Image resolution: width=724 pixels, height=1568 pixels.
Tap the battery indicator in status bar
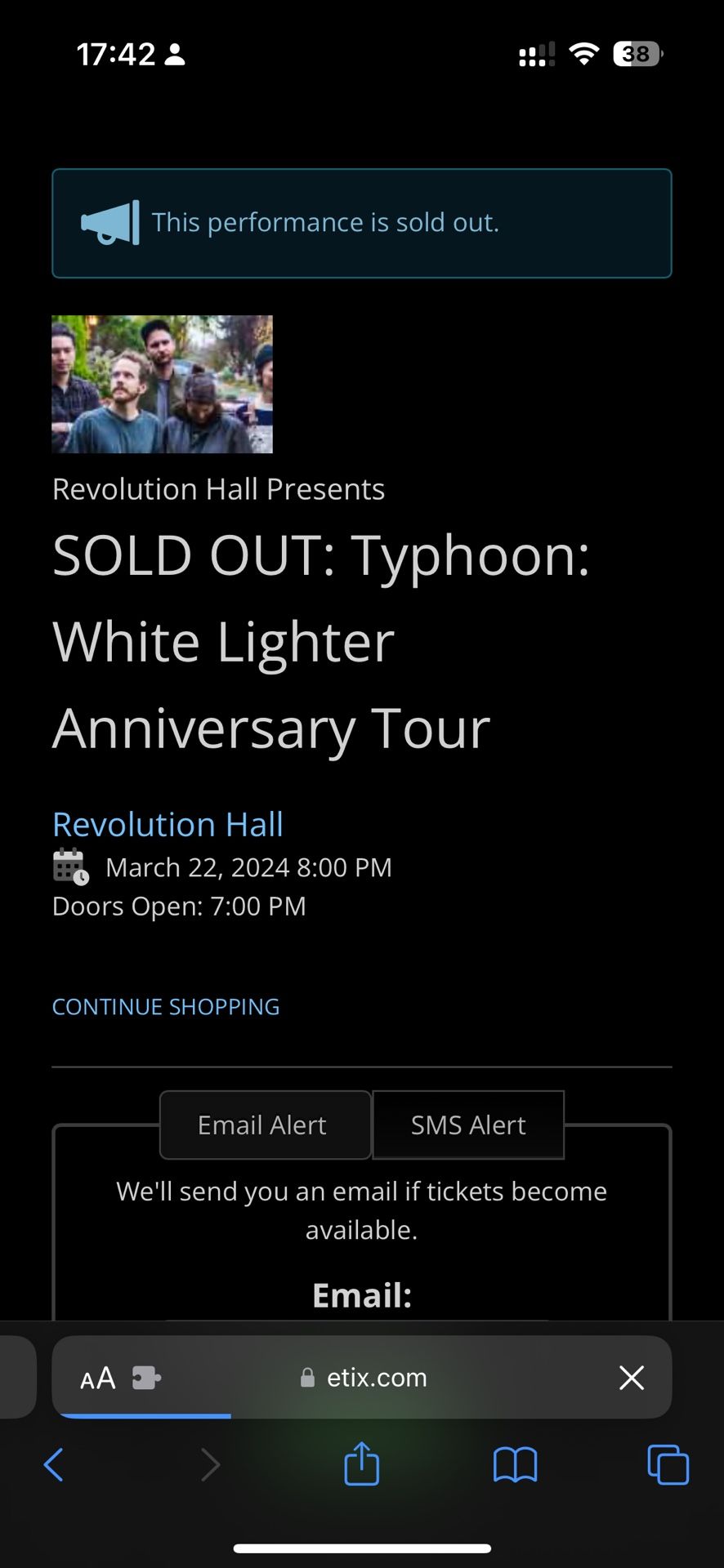coord(637,54)
